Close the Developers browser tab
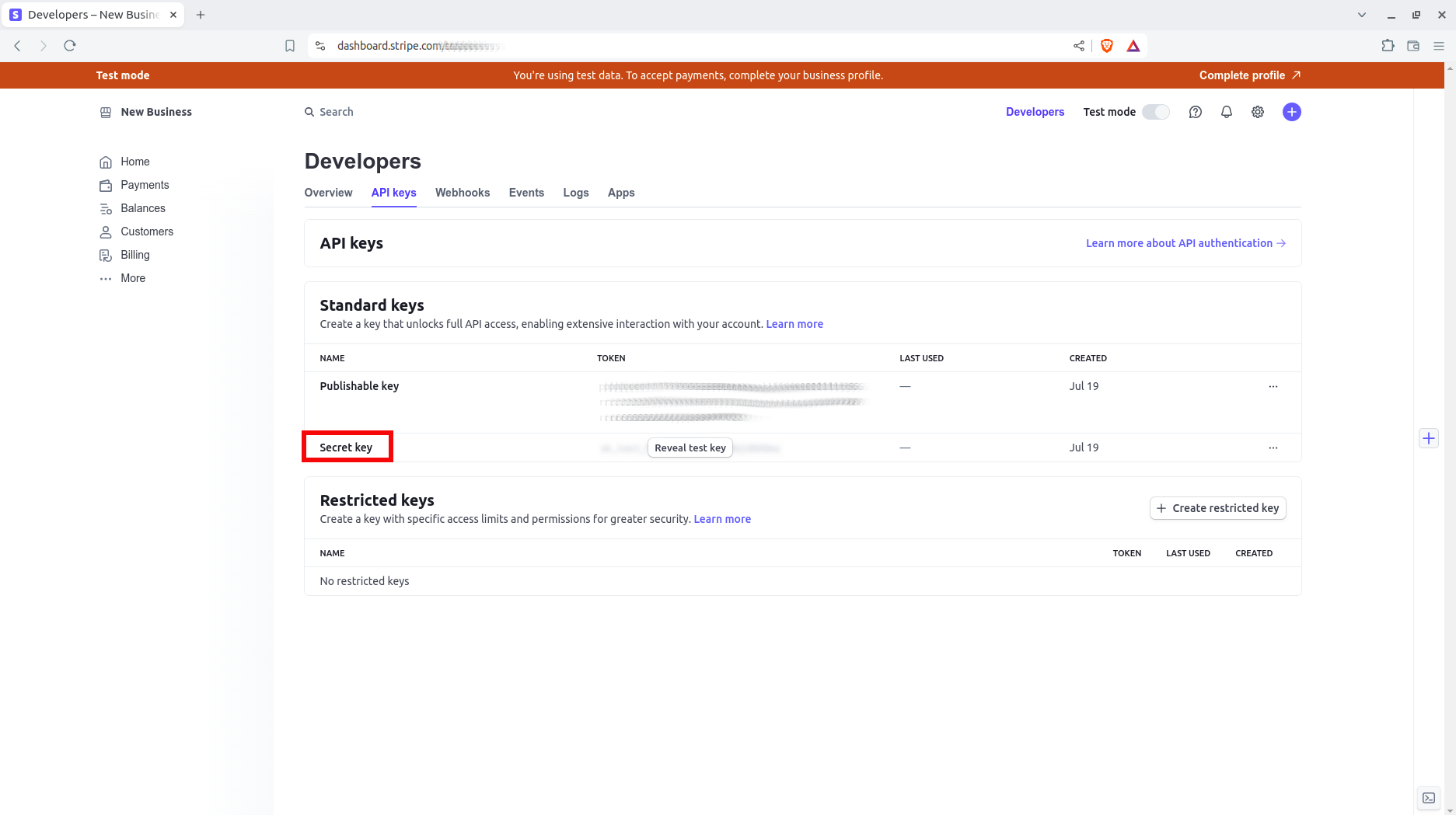This screenshot has height=815, width=1456. point(173,15)
